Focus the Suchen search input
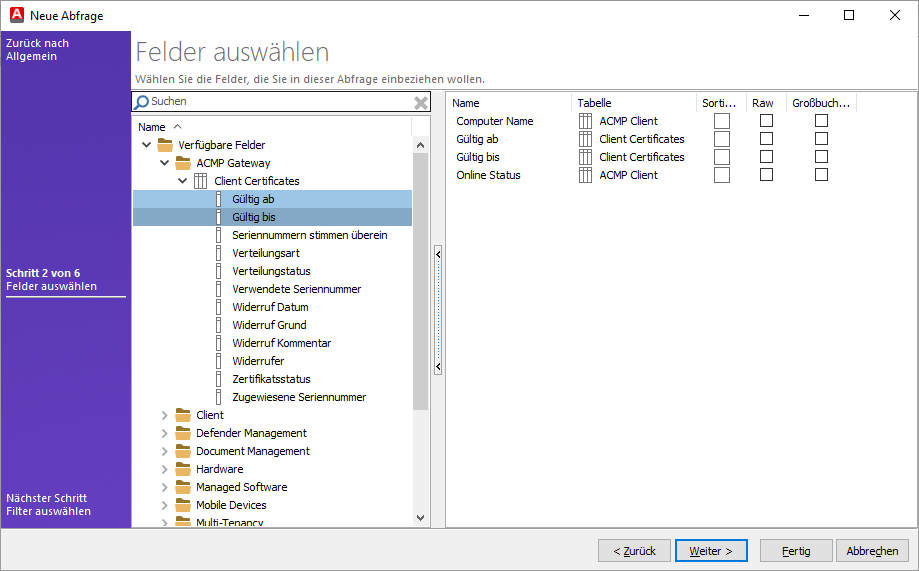Viewport: 919px width, 571px height. pos(281,102)
